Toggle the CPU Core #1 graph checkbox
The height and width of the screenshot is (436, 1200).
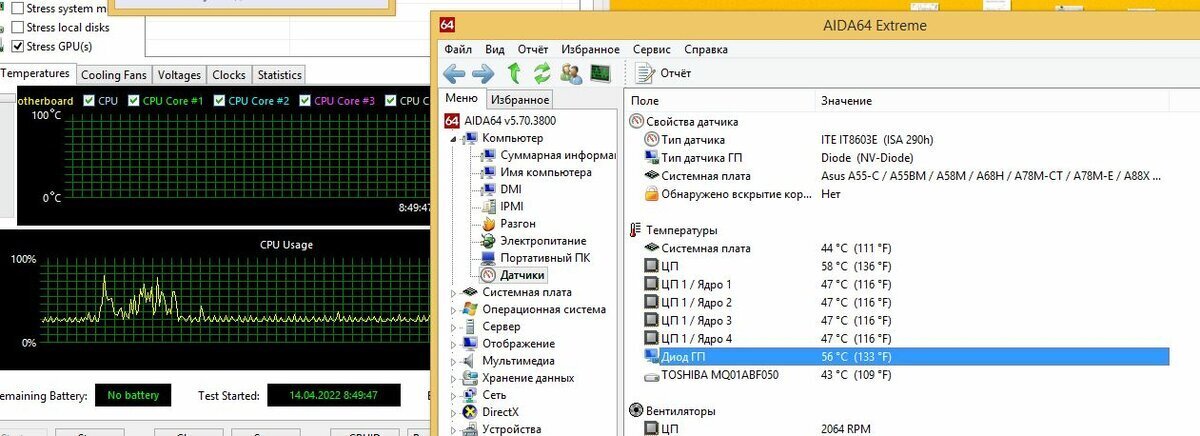click(x=133, y=101)
